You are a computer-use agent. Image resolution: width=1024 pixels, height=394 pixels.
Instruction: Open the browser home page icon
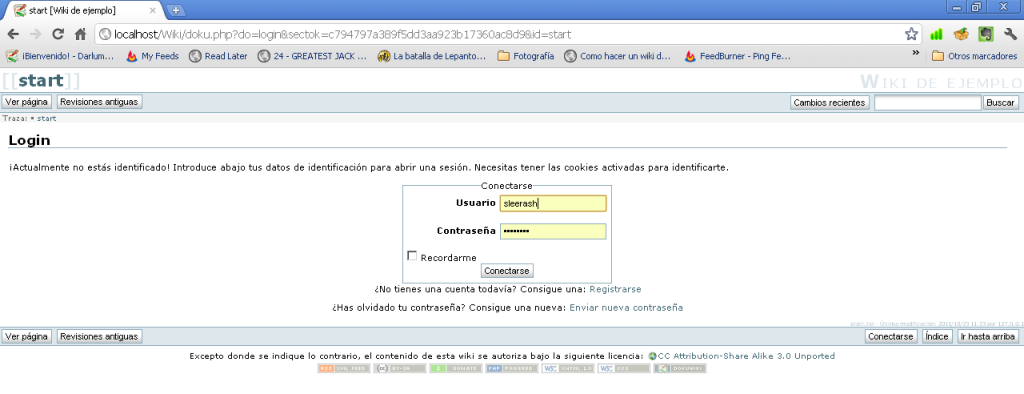(x=80, y=34)
